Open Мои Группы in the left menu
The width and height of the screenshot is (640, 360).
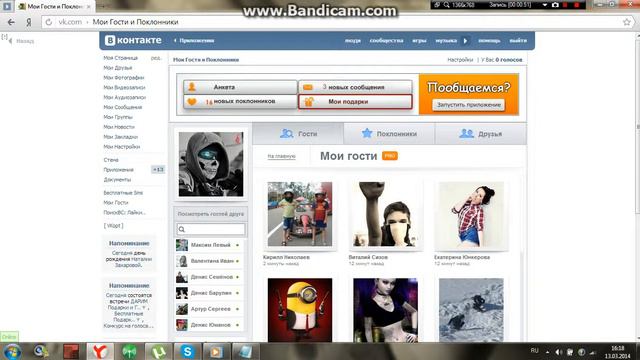(118, 117)
